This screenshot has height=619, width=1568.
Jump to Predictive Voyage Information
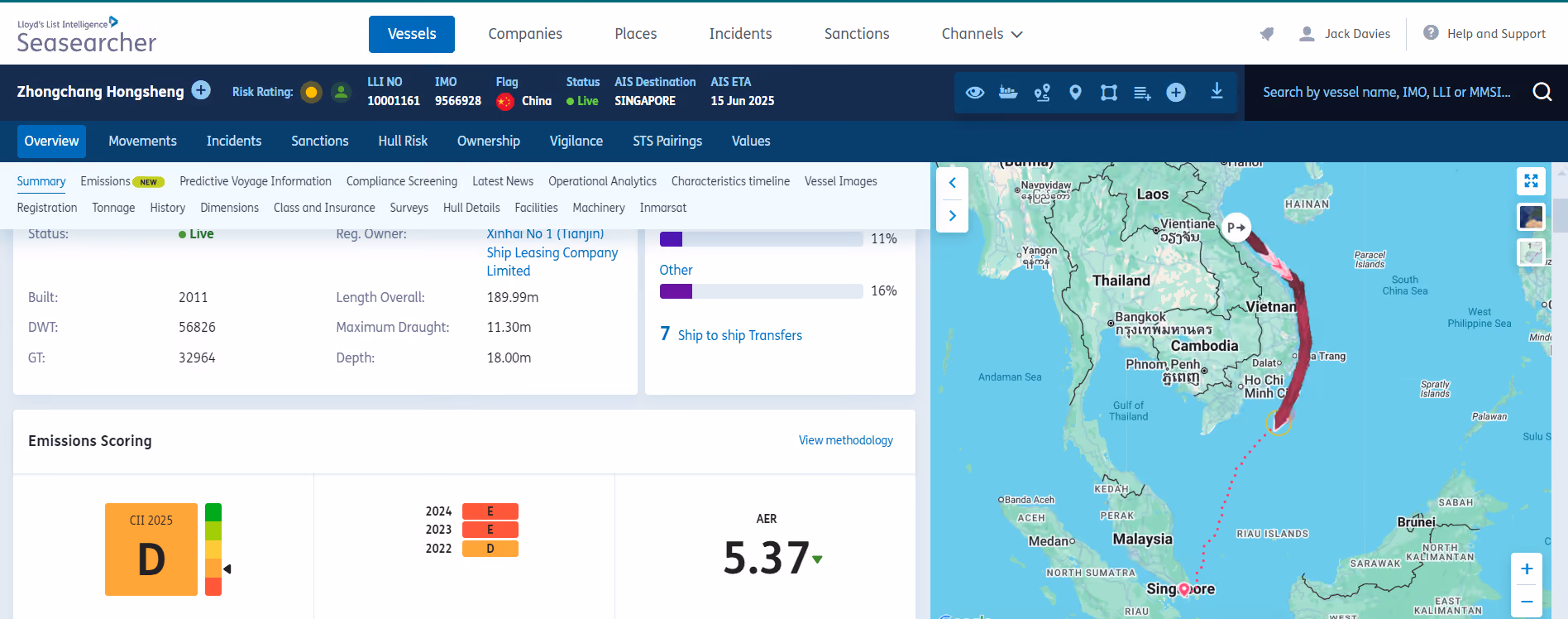(256, 181)
